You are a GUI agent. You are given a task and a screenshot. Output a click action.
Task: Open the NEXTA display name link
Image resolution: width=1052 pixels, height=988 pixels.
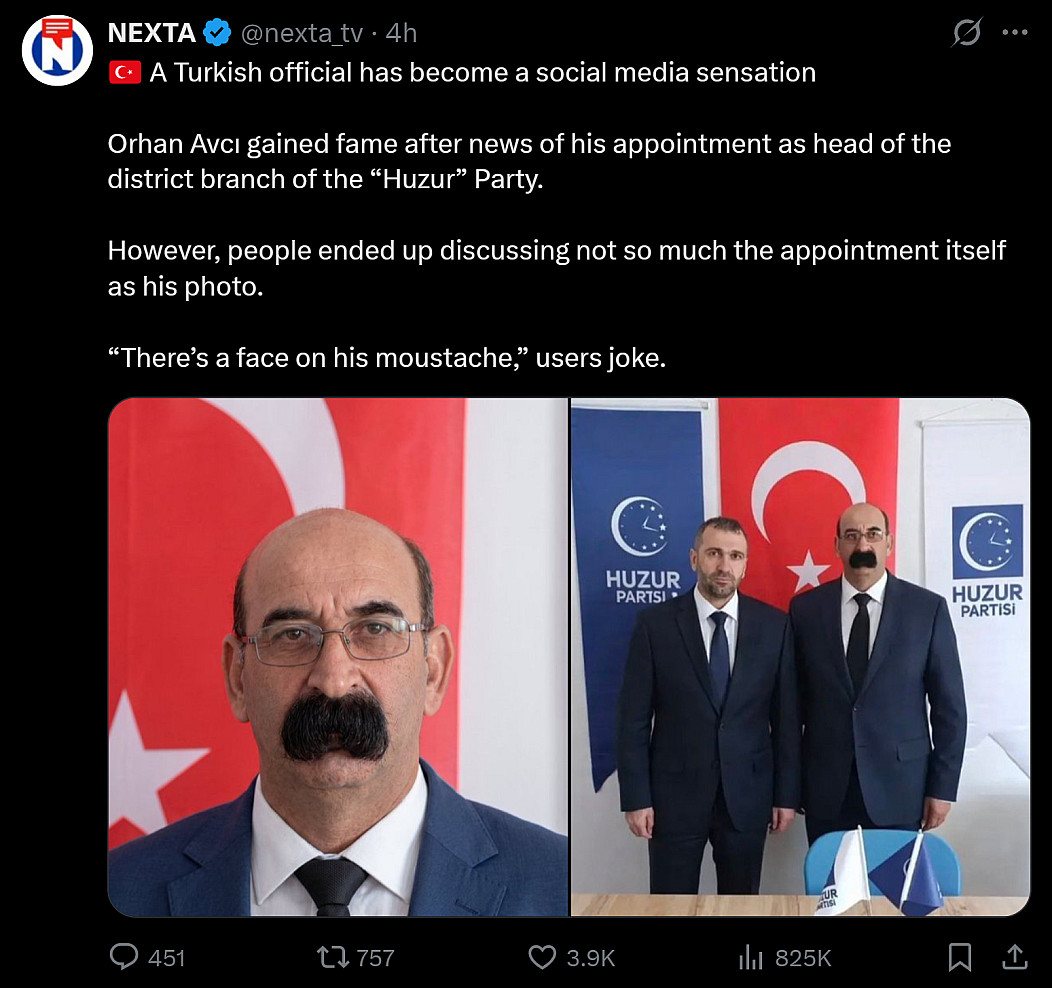coord(151,33)
